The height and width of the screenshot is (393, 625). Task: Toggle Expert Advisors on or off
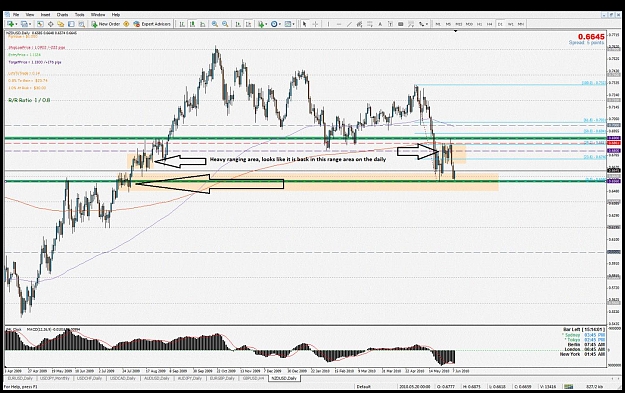(152, 24)
